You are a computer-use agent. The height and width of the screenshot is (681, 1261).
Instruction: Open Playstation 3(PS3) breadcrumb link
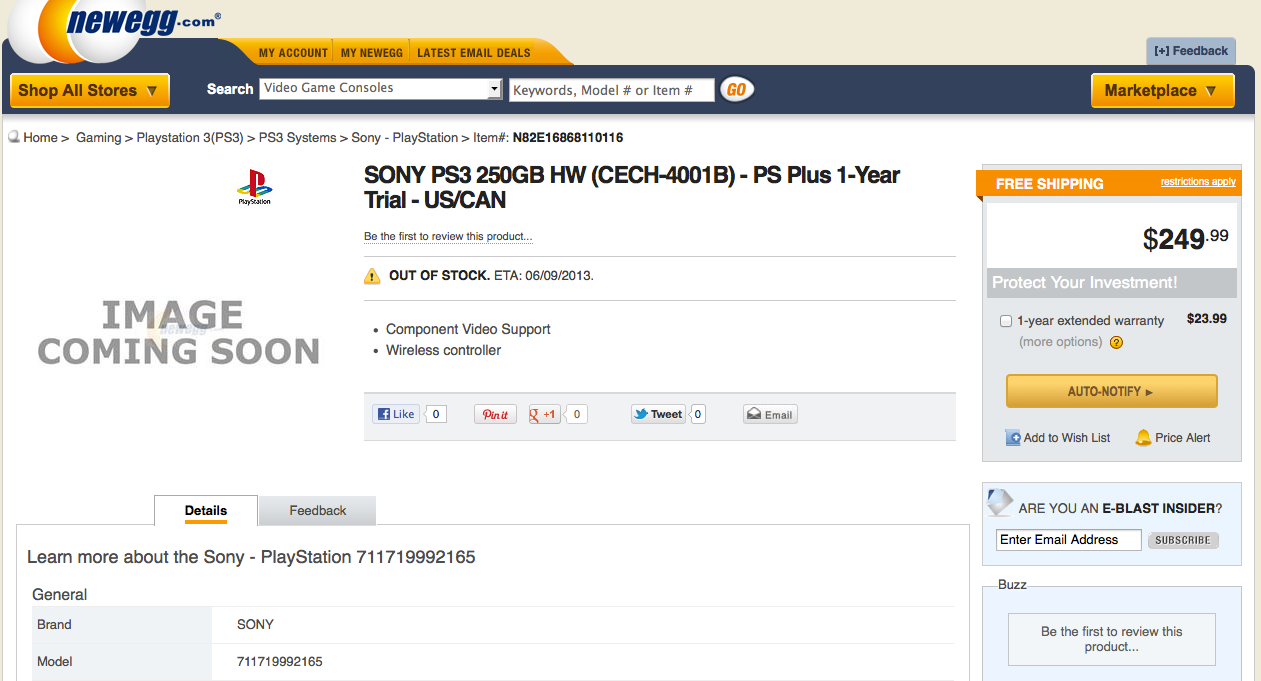190,138
